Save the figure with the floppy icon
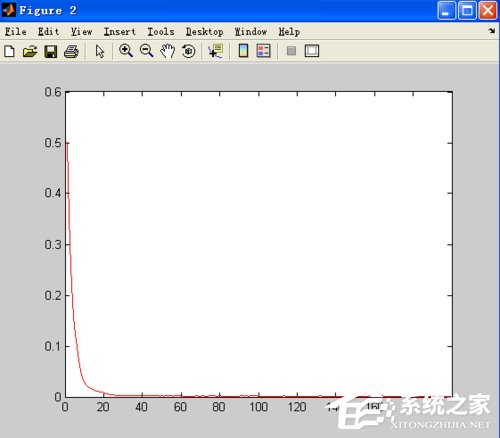 coord(51,51)
